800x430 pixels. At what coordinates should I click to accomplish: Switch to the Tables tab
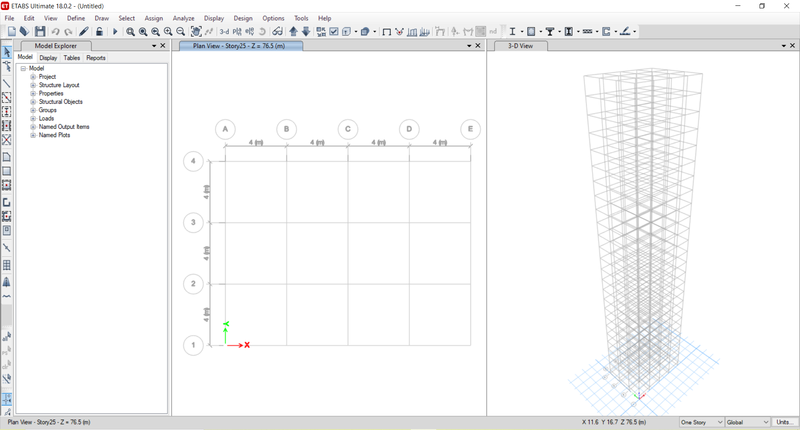click(72, 58)
